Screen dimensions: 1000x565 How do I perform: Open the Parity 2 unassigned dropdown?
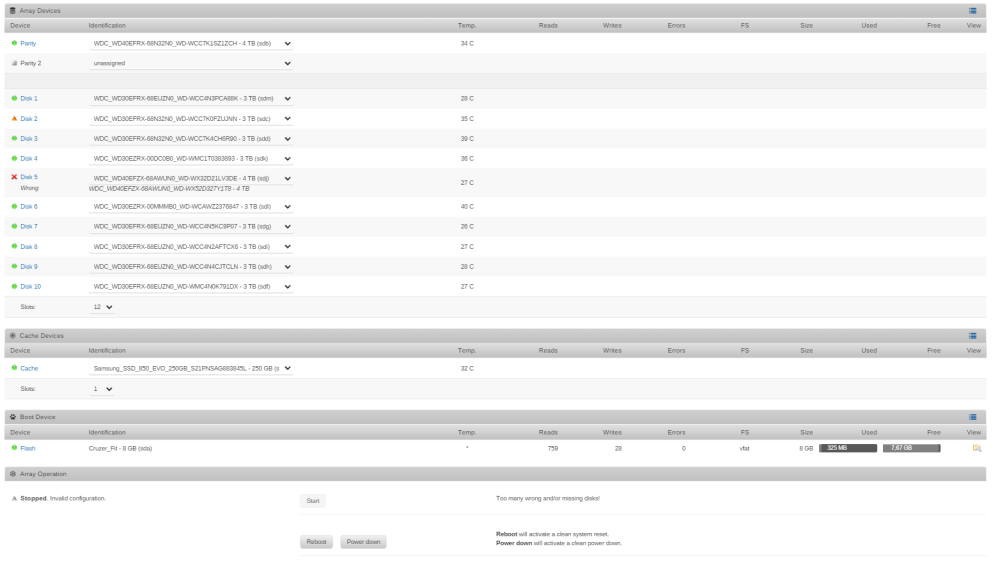[191, 63]
